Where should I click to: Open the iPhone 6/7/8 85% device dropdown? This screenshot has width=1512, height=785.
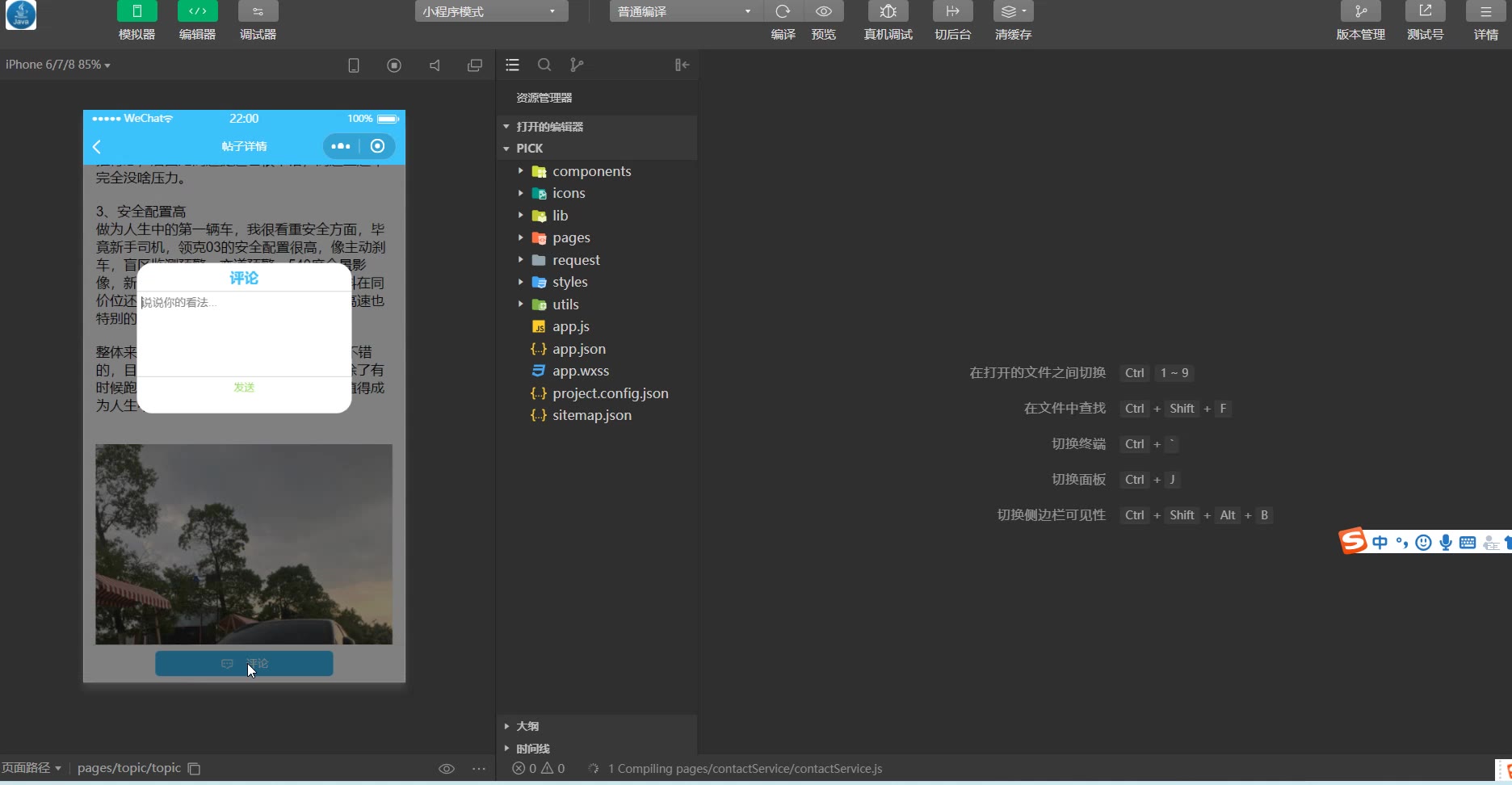point(58,65)
